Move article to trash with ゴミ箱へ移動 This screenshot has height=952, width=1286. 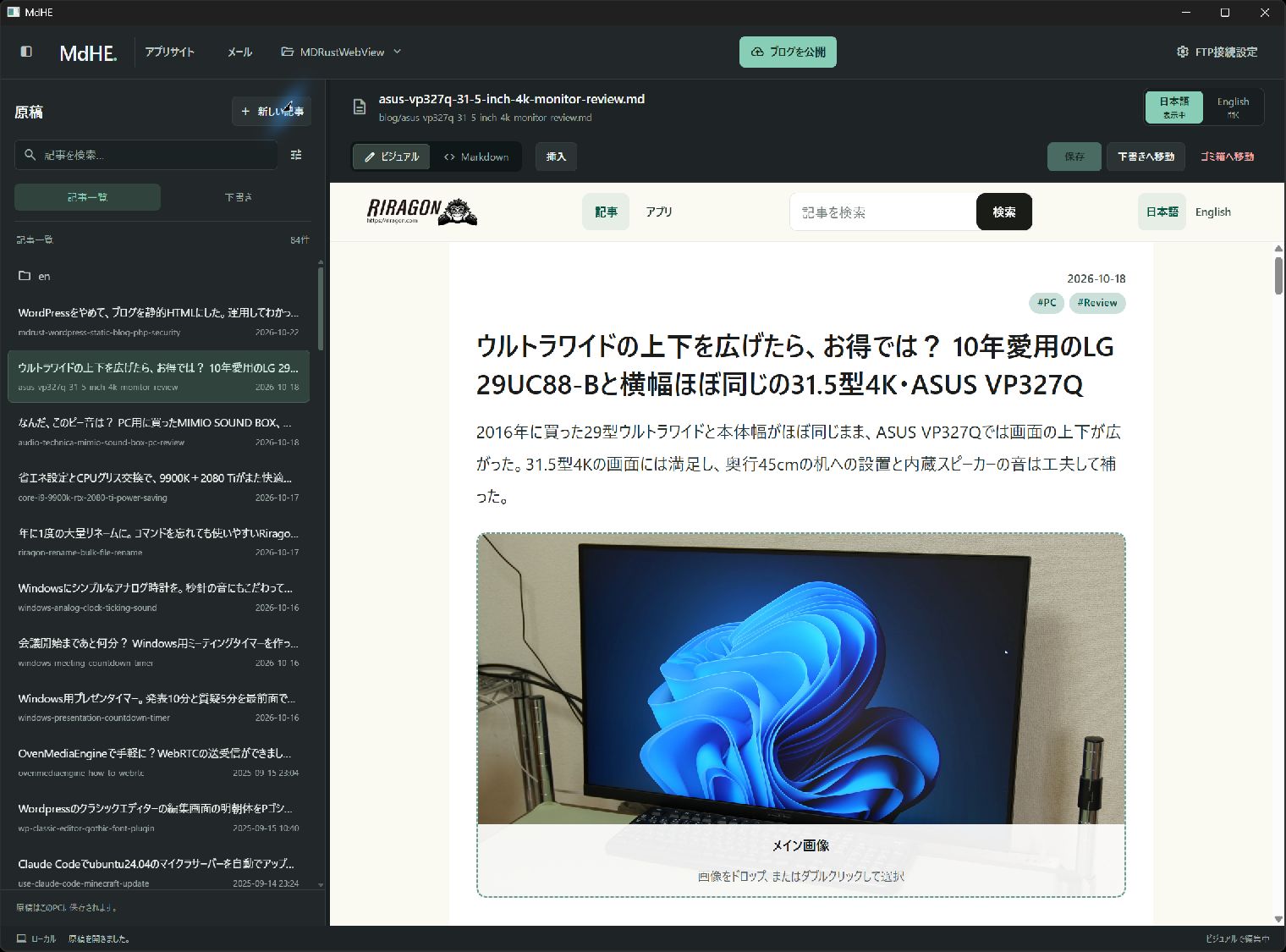1227,157
